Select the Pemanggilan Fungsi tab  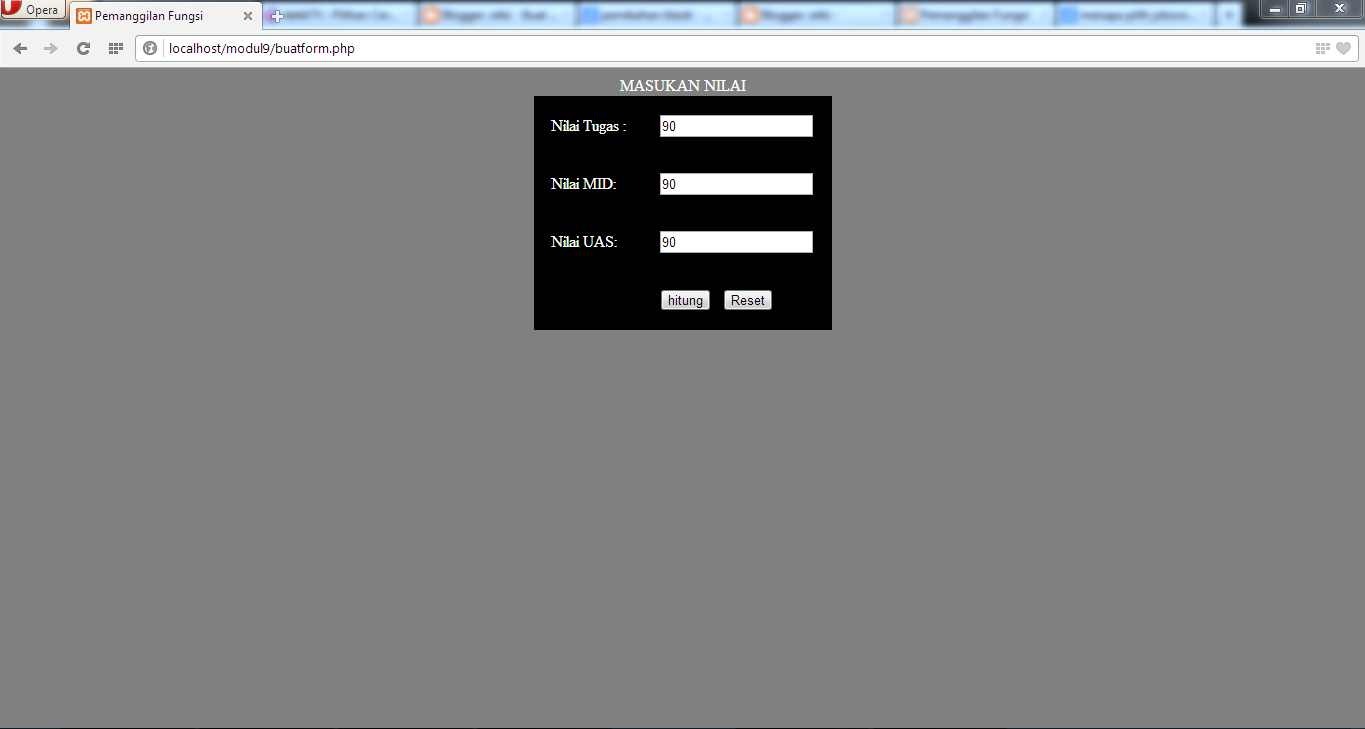click(165, 16)
